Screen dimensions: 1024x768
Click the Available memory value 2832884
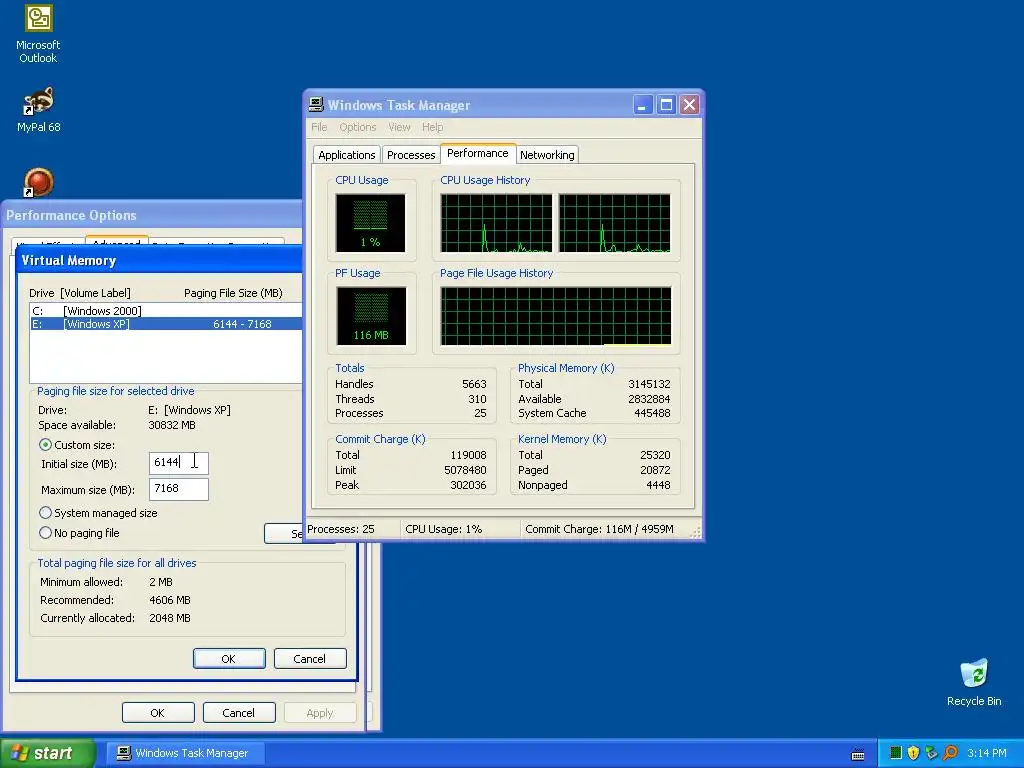(x=649, y=399)
